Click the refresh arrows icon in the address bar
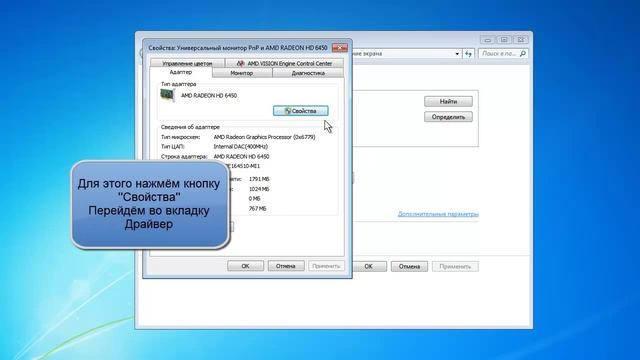This screenshot has height=360, width=640. (x=469, y=53)
